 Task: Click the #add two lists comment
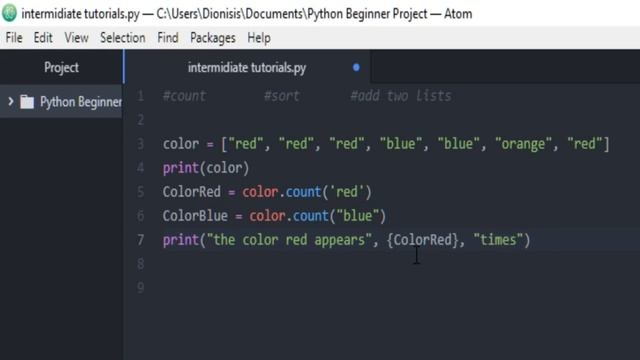coord(401,96)
